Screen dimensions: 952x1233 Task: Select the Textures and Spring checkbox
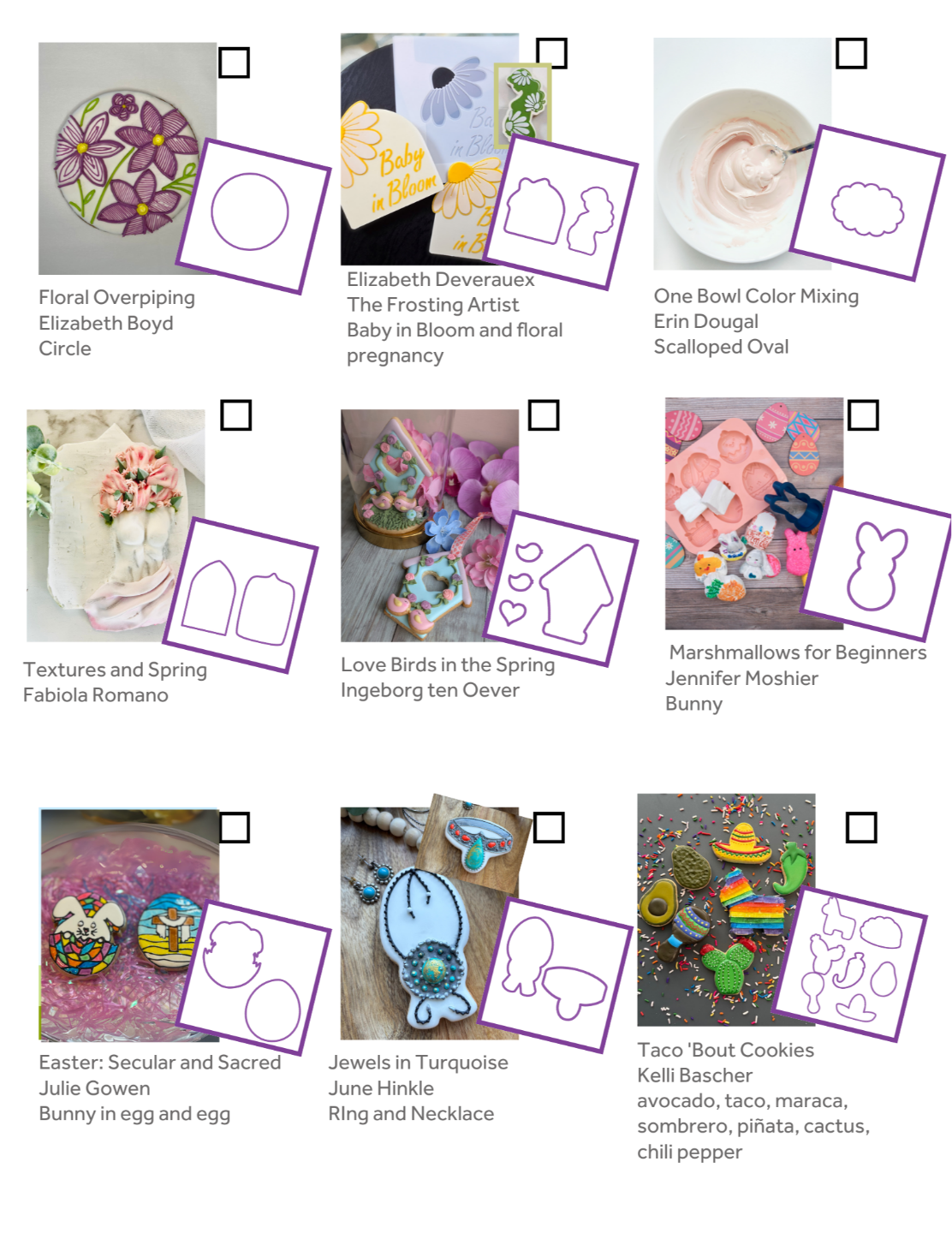[235, 415]
